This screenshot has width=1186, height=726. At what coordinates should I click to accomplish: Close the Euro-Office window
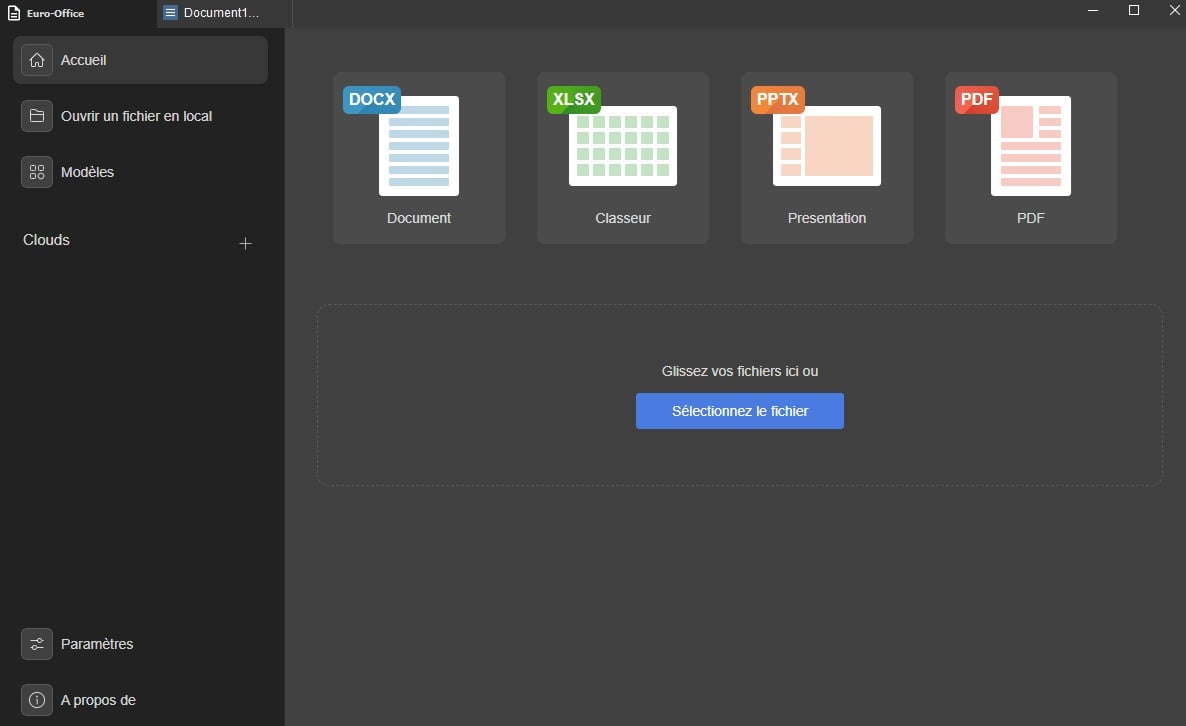coord(1175,11)
